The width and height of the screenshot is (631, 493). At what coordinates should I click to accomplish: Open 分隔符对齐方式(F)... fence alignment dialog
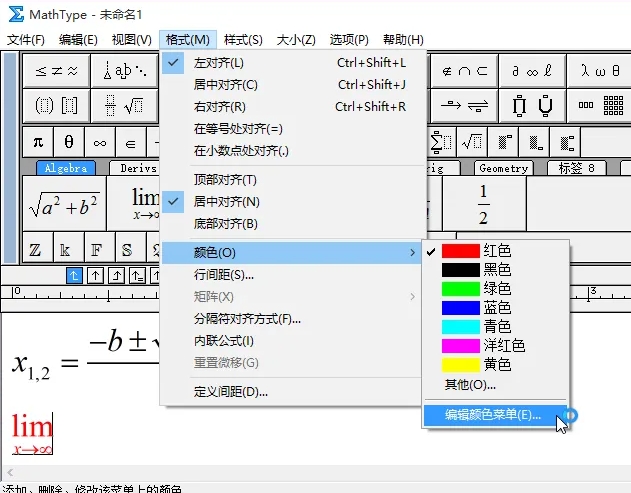pyautogui.click(x=293, y=319)
